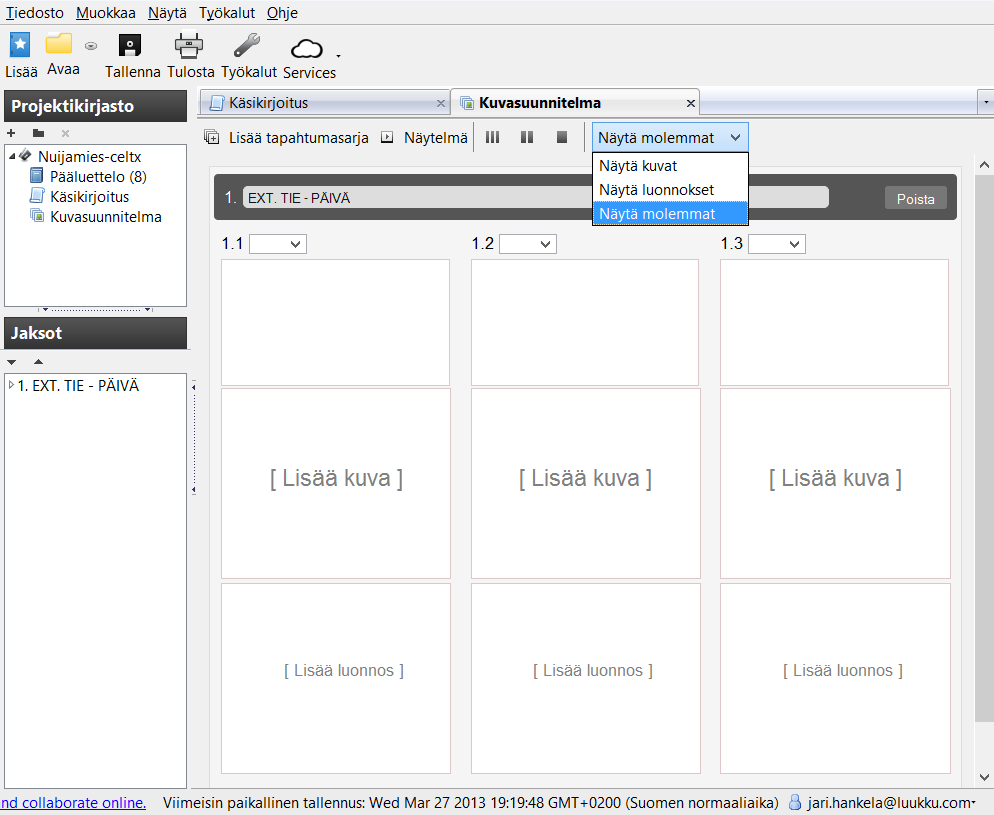This screenshot has width=994, height=815.
Task: Select Kuvasuunnitelma in the project tree
Action: [x=106, y=217]
